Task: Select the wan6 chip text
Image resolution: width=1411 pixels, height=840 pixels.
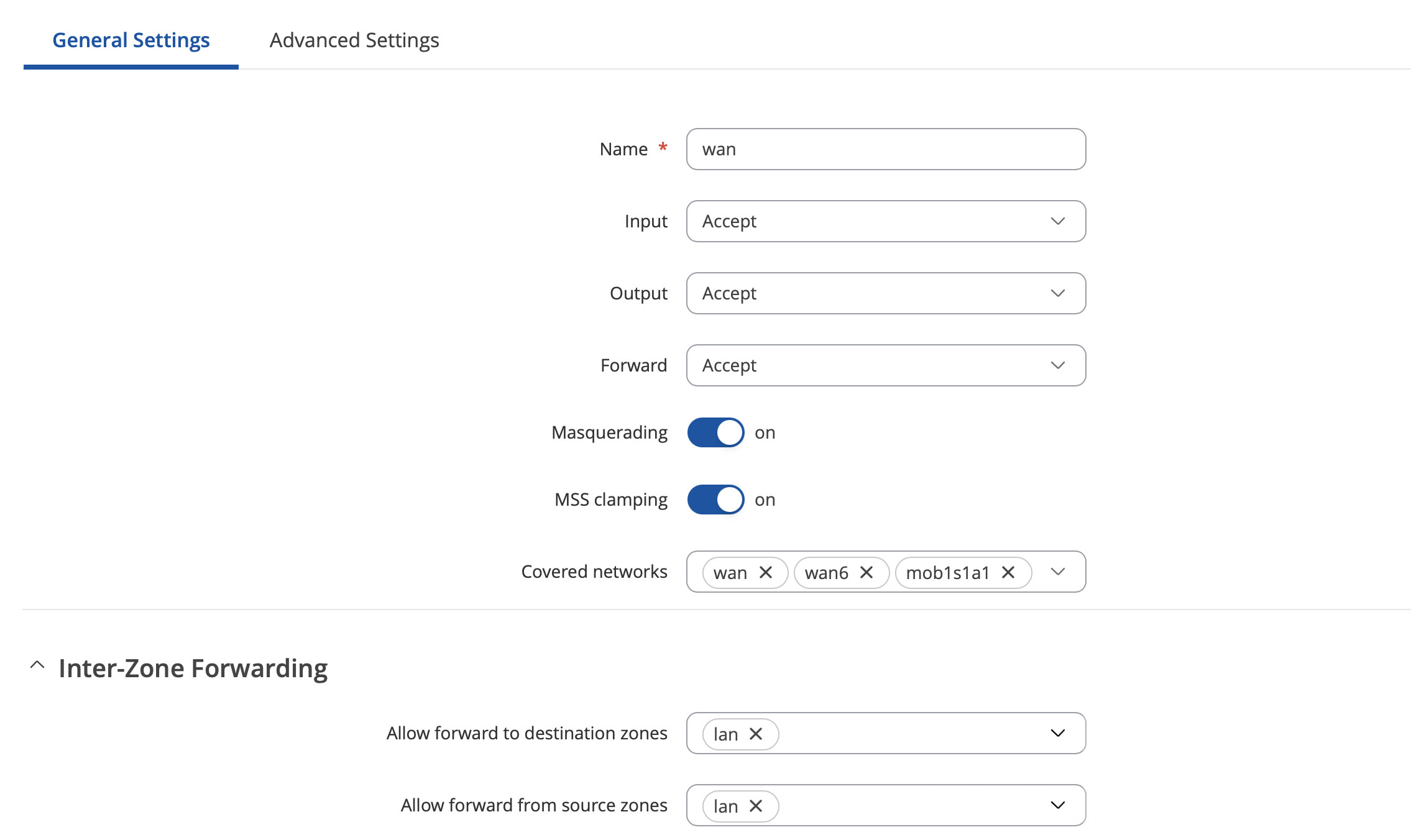Action: pos(826,572)
